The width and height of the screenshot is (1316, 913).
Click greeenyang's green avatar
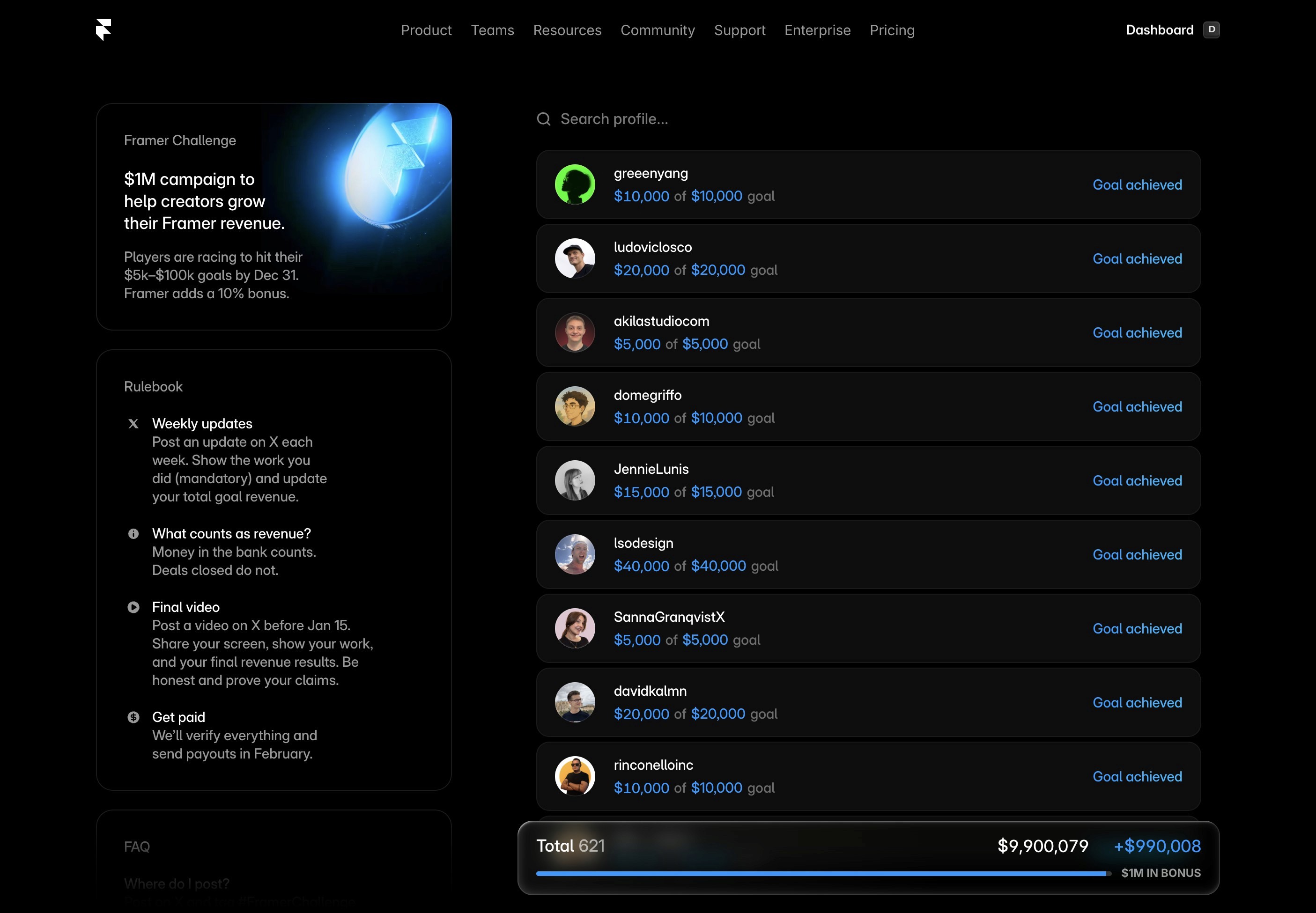575,184
